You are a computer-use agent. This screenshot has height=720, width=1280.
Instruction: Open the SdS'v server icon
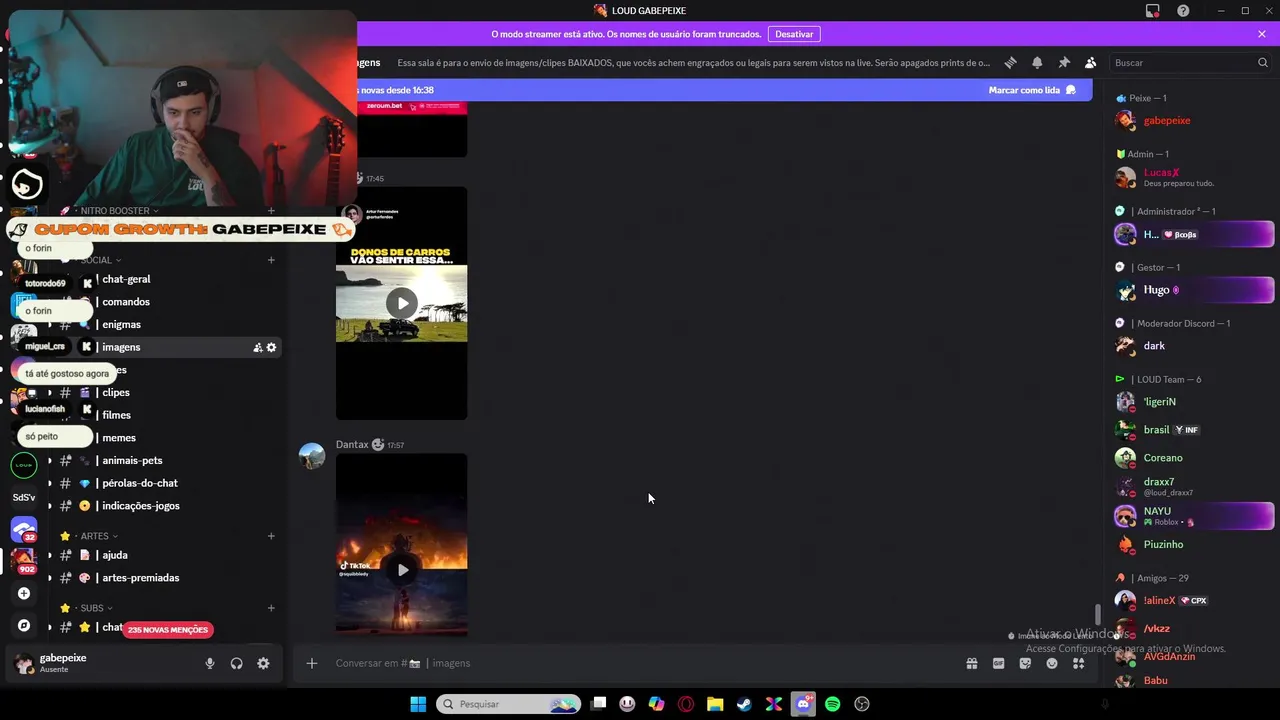24,497
